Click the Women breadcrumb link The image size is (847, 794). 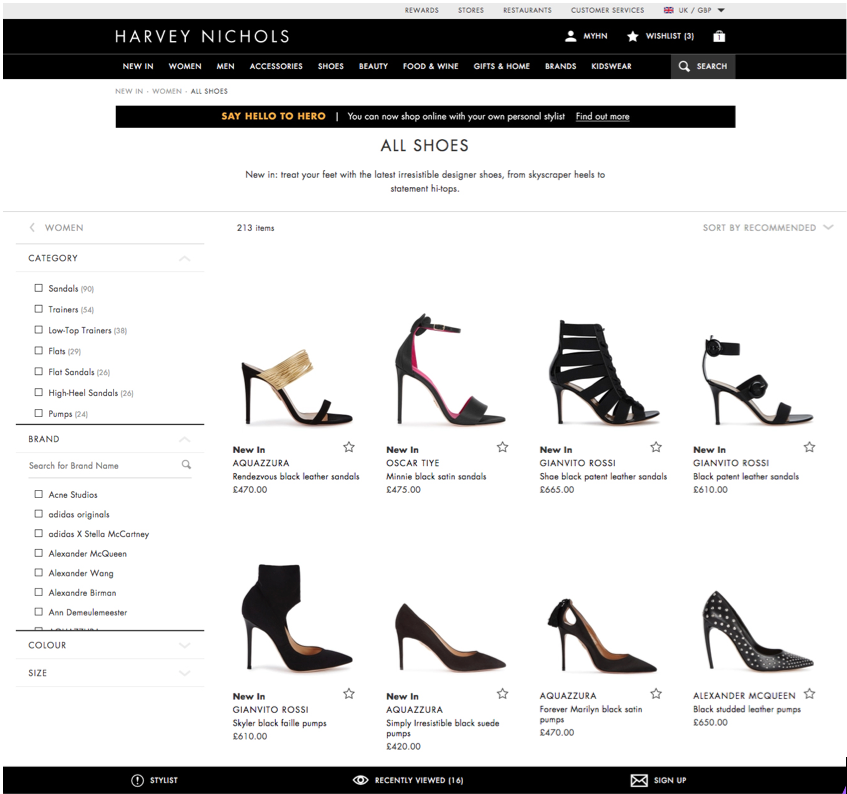tap(167, 91)
